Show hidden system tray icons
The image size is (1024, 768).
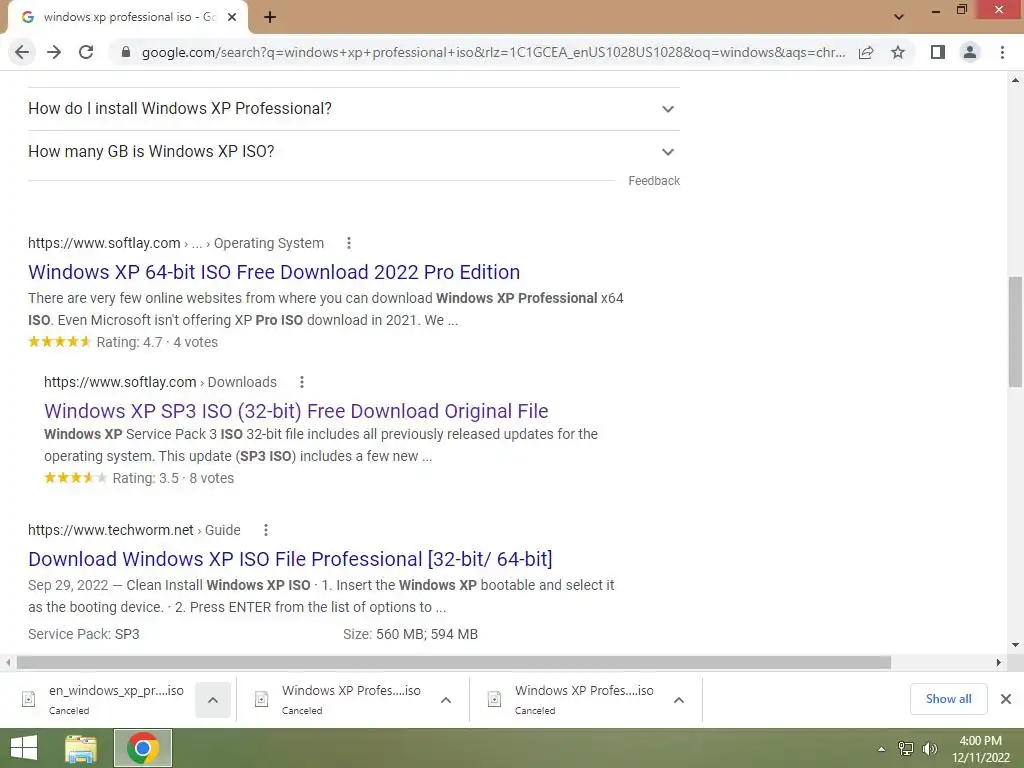881,749
